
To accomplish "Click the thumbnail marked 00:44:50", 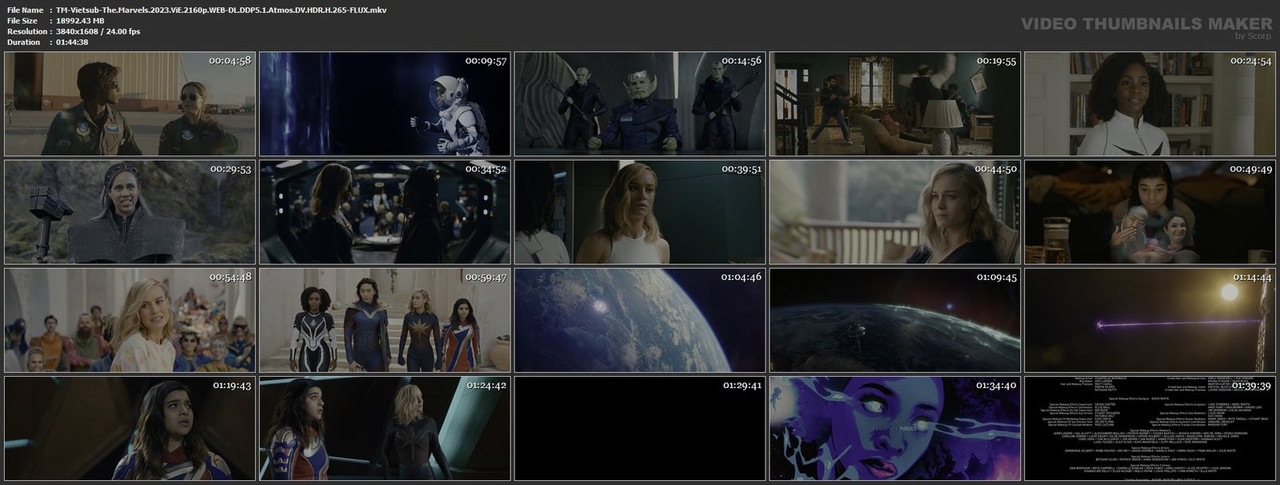I will click(x=894, y=211).
